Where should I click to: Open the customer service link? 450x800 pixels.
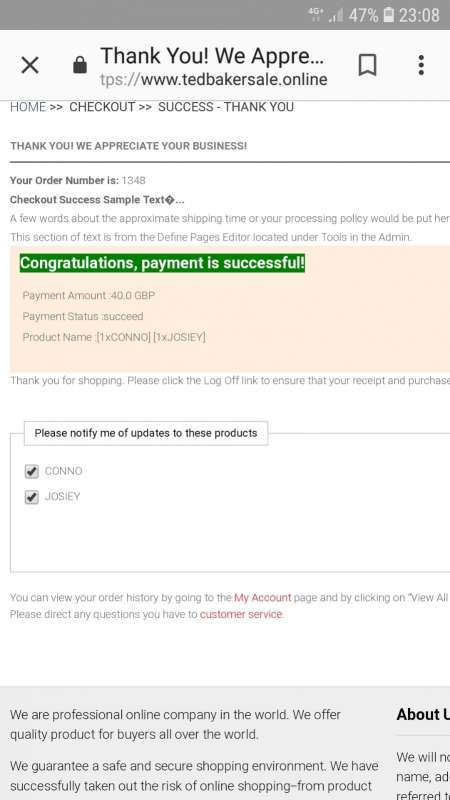click(x=241, y=614)
